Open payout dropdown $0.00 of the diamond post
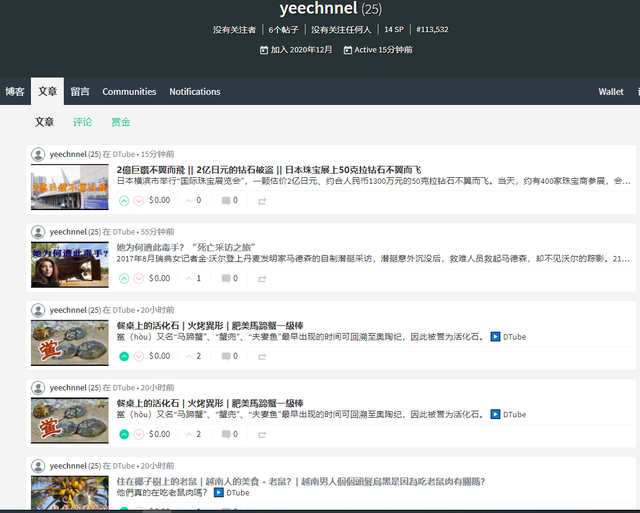Screen dimensions: 640x513 point(160,200)
